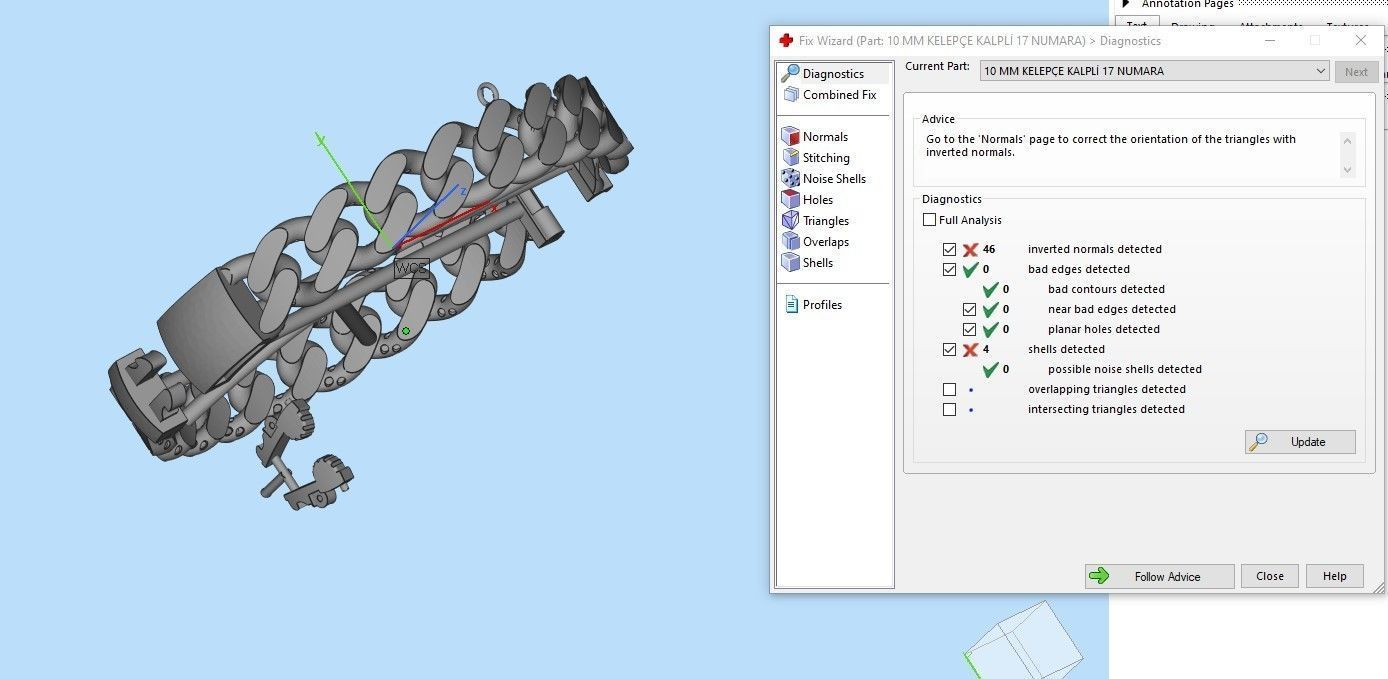Close the Fix Wizard with Close button
This screenshot has width=1388, height=679.
click(1270, 576)
